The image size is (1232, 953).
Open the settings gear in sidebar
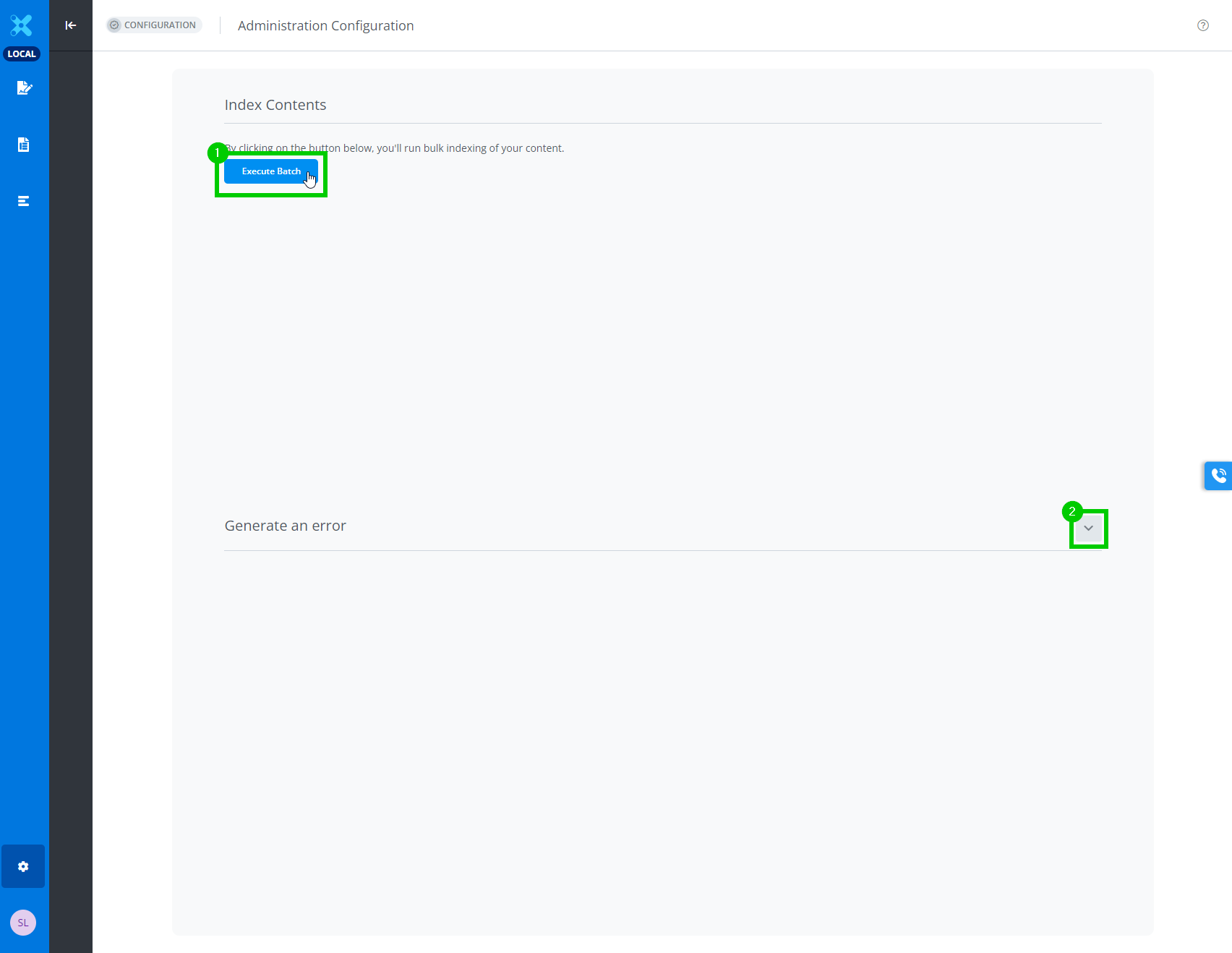(x=23, y=866)
